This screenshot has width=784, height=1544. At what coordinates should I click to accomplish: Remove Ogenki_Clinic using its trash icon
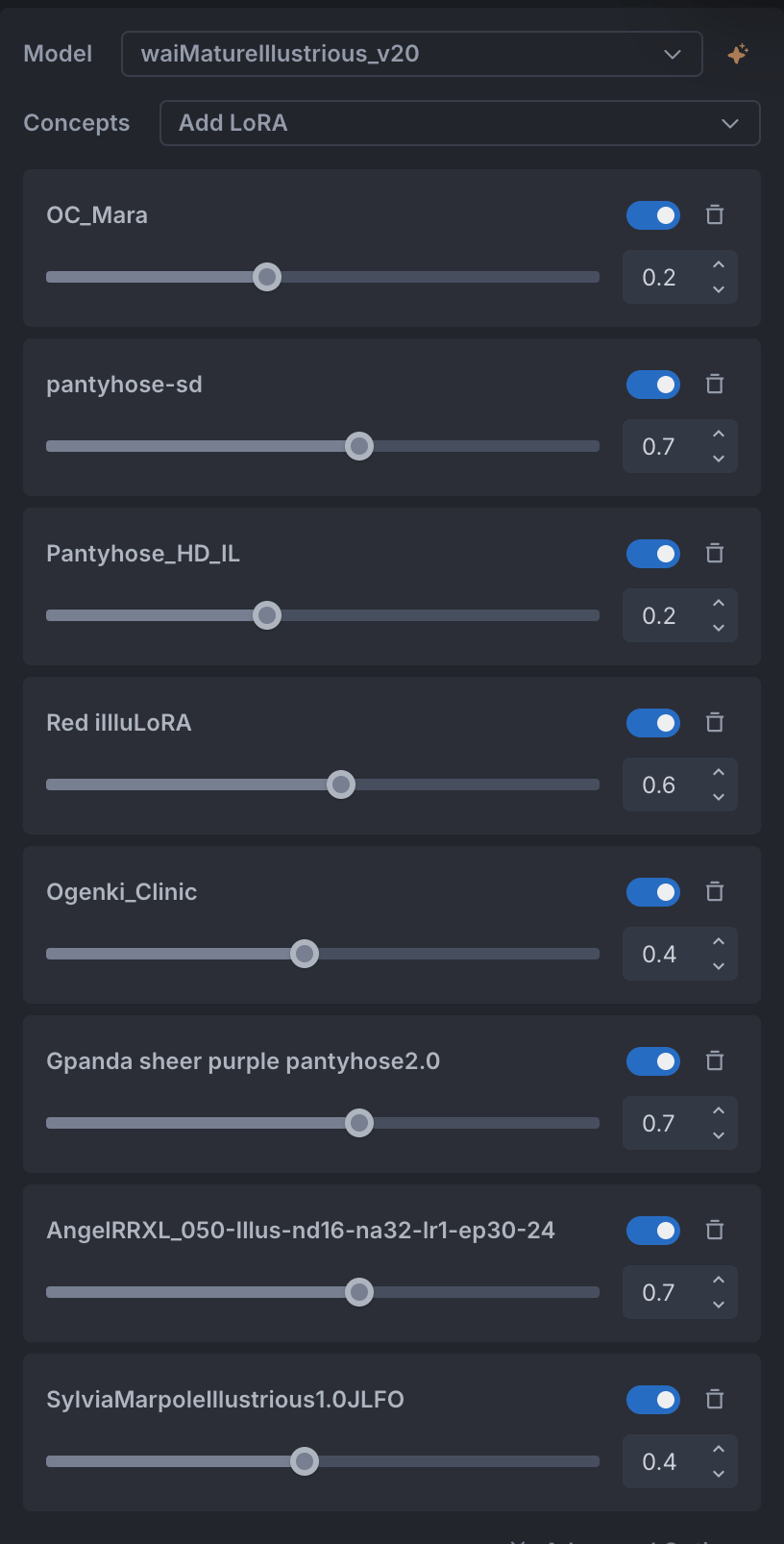(x=715, y=892)
